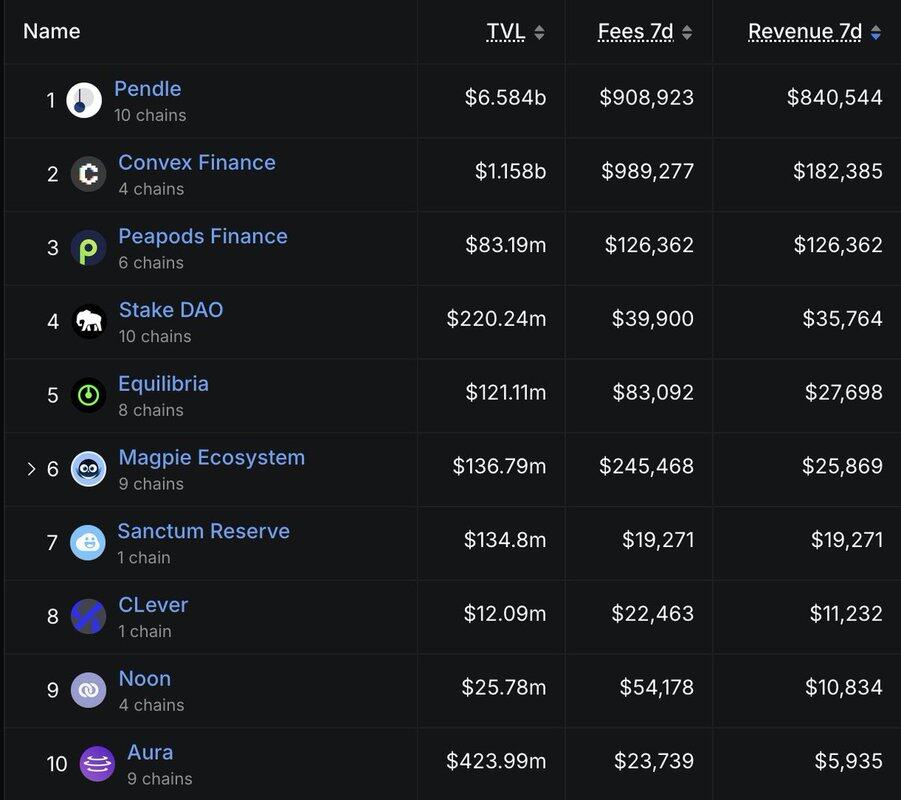Click the Magpie Ecosystem owl icon

click(x=88, y=469)
